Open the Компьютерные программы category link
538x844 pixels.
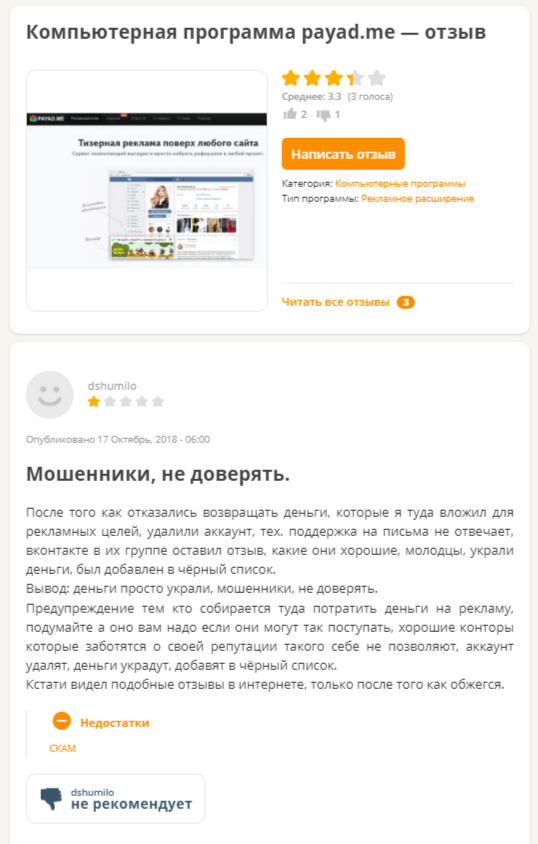pos(400,184)
